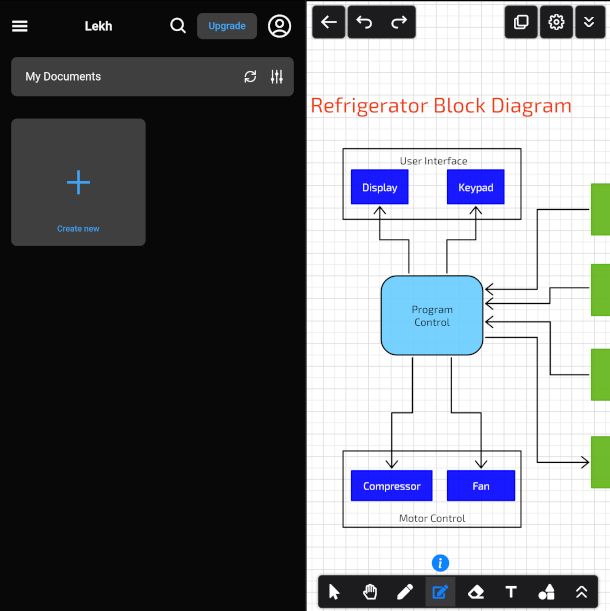The height and width of the screenshot is (611, 610).
Task: Go back with the left arrow button
Action: [x=329, y=22]
